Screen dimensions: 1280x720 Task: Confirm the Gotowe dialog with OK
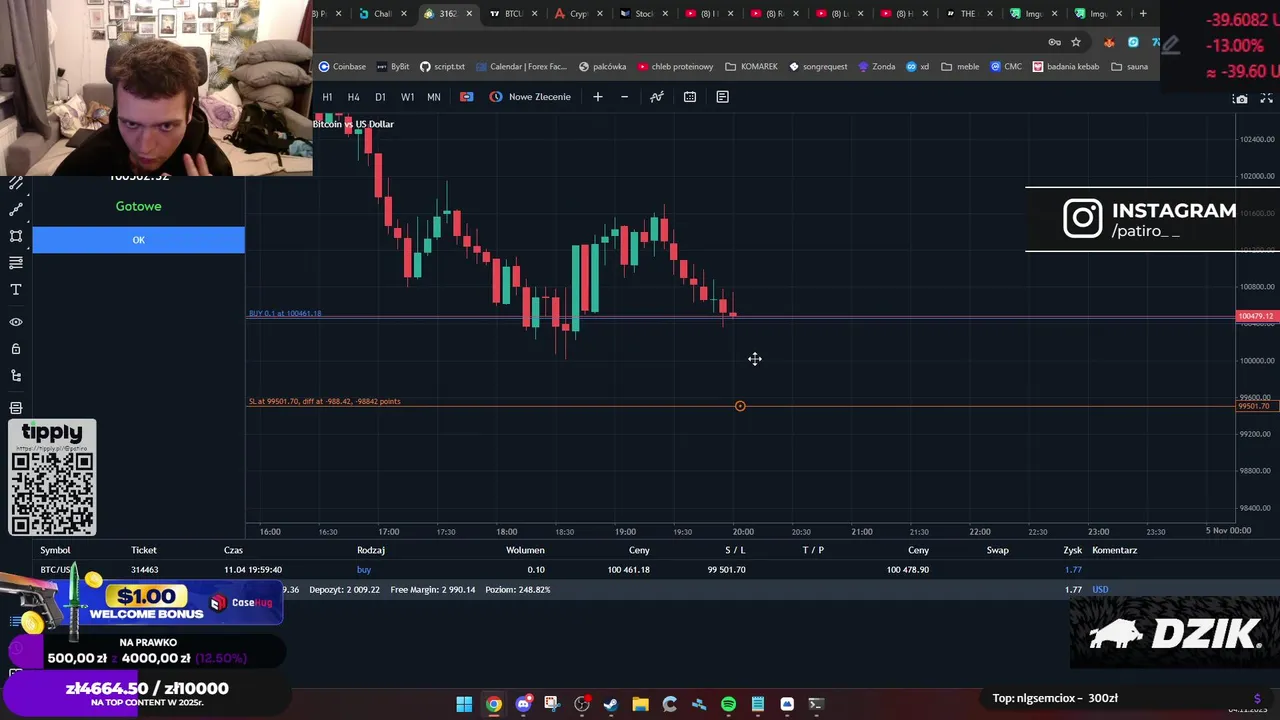(138, 240)
